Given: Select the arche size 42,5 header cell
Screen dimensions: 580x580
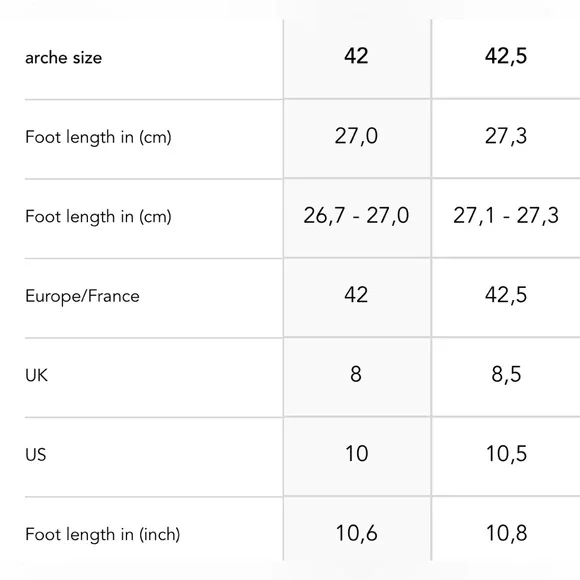Looking at the screenshot, I should [506, 57].
